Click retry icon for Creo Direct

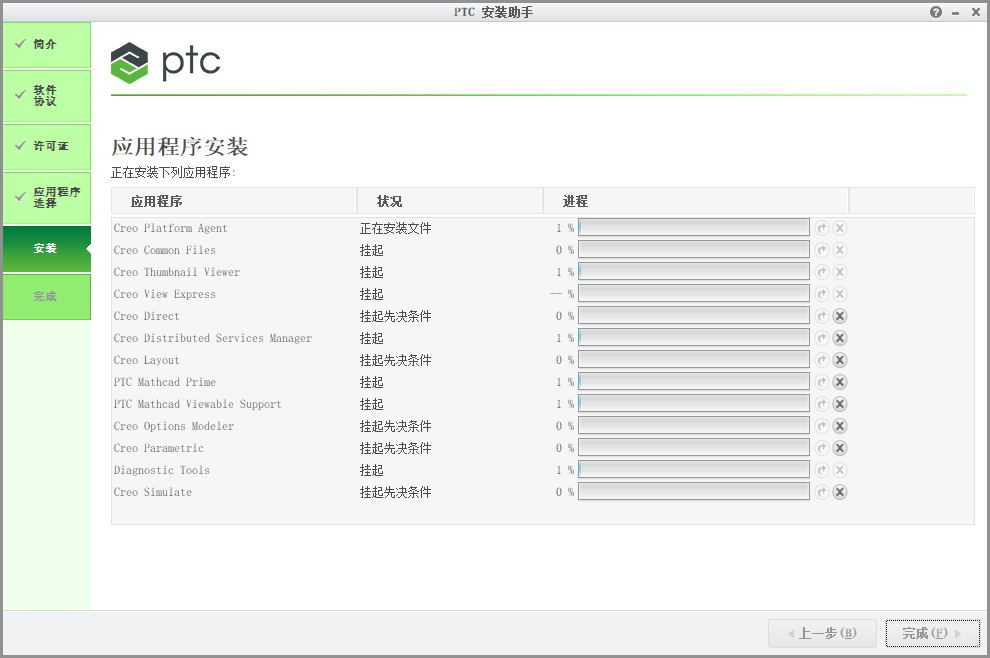click(x=821, y=316)
